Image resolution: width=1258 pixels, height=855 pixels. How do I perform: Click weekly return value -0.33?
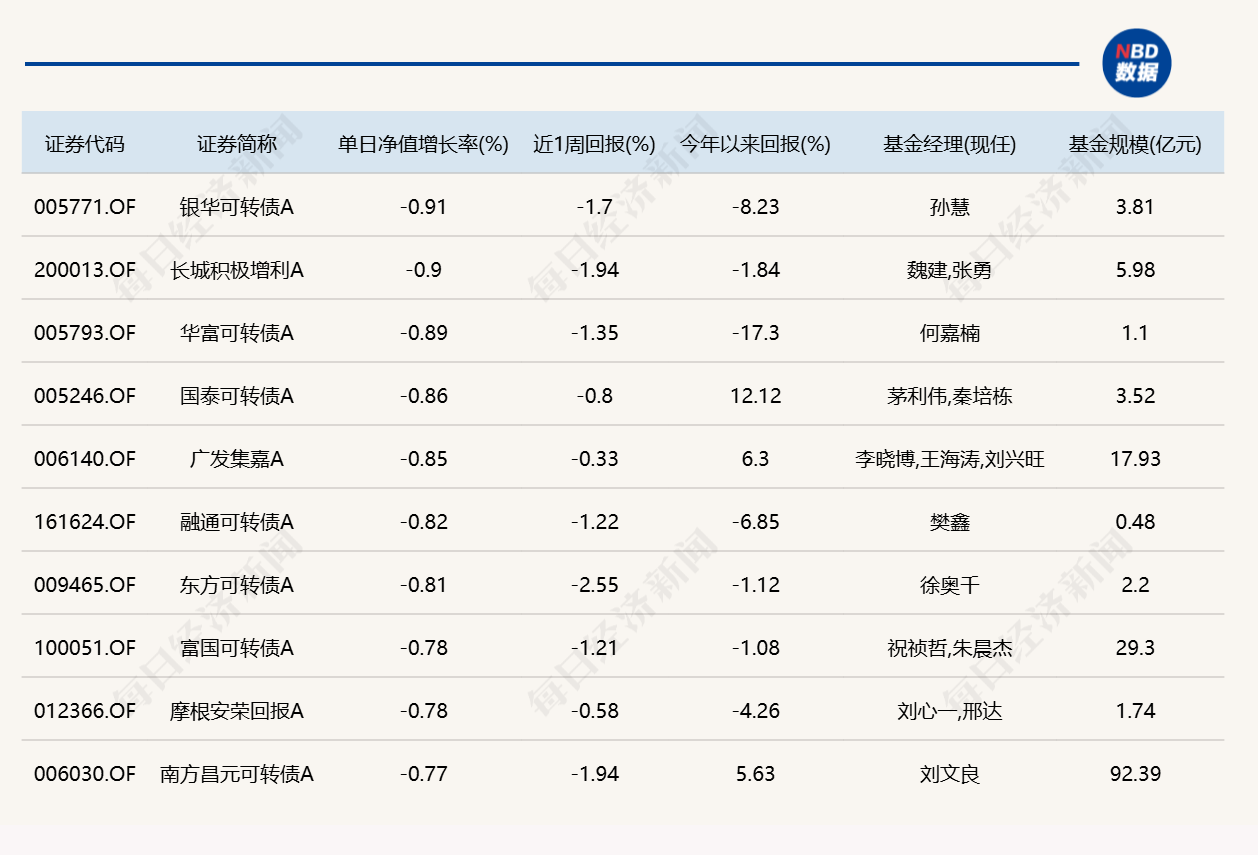pos(594,459)
